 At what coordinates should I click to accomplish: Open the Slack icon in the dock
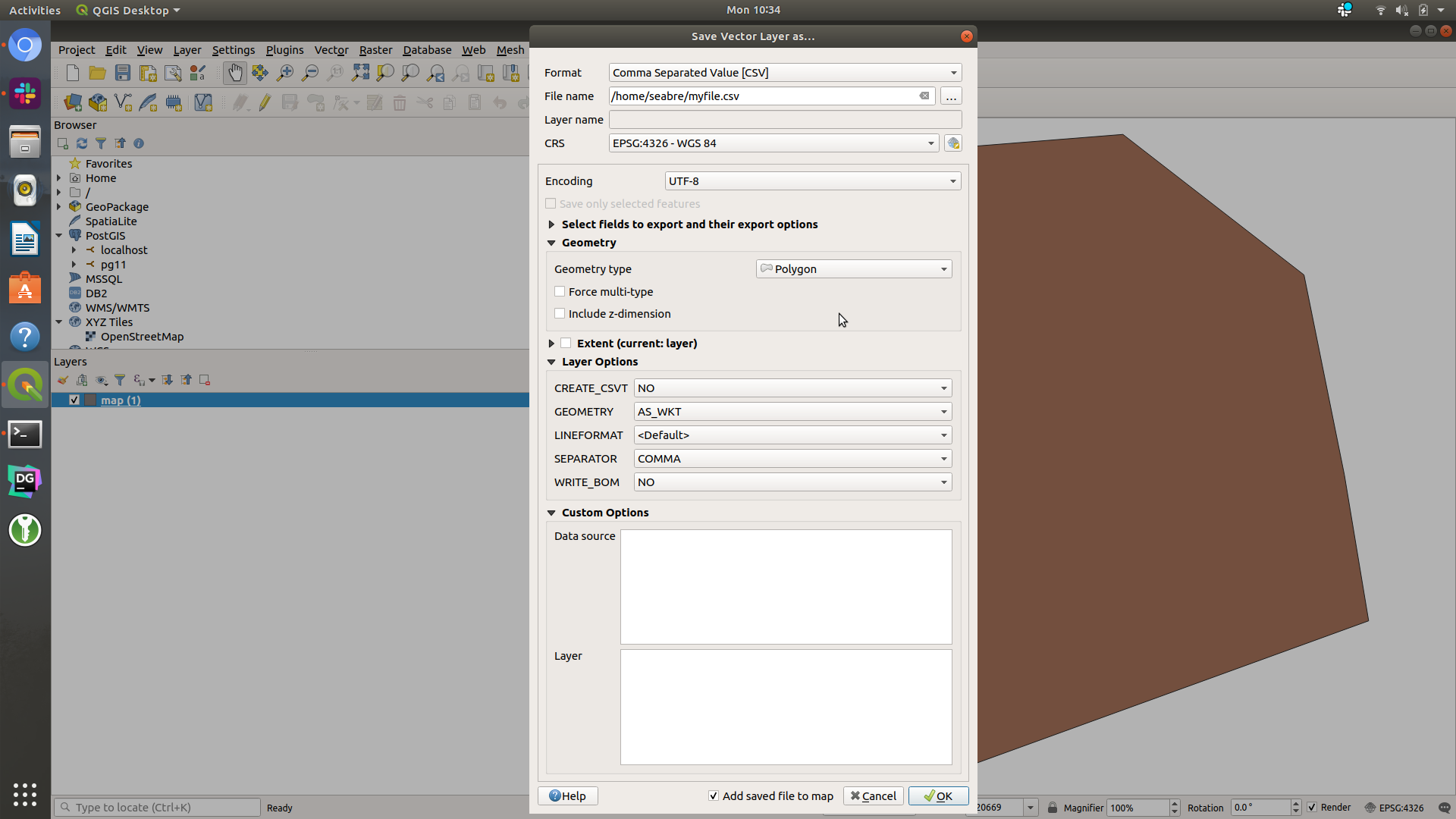[25, 94]
